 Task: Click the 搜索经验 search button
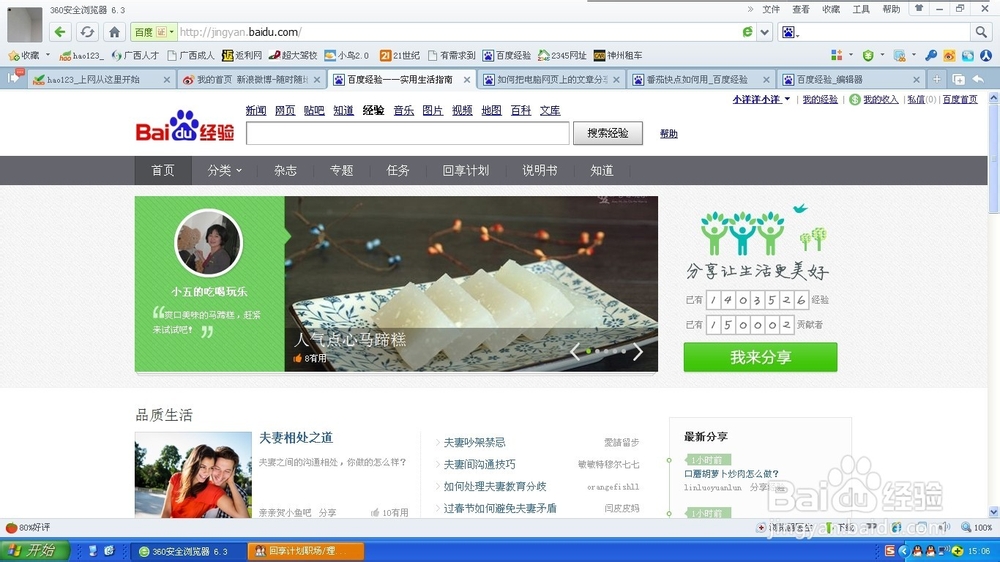point(608,133)
